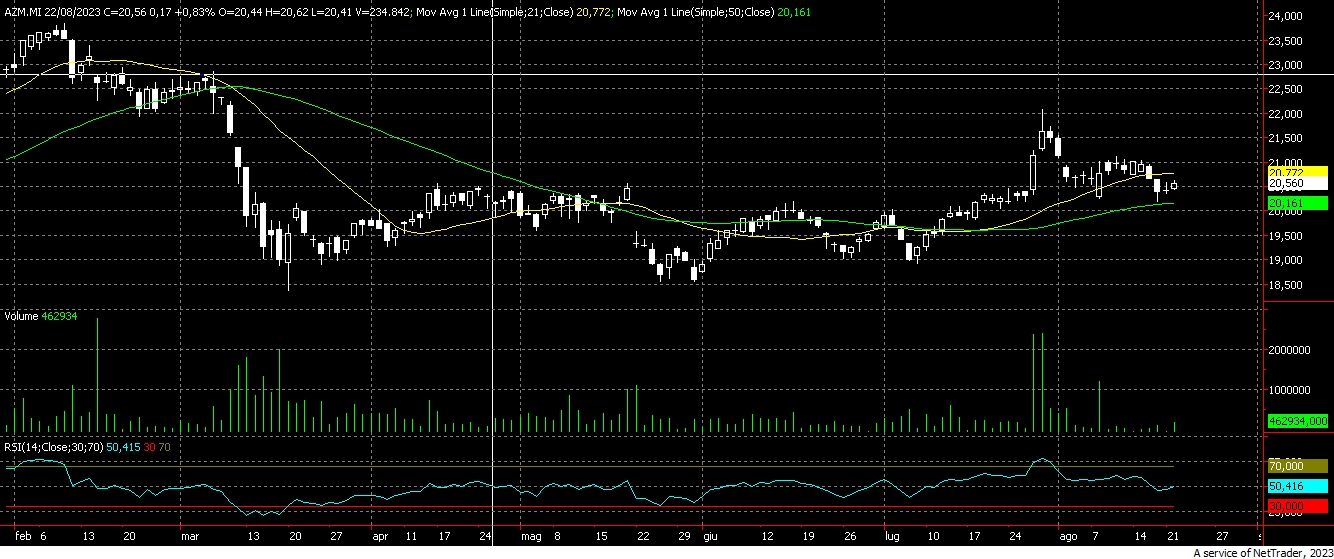Click the cyan 50,416 RSI value tag

point(1297,485)
